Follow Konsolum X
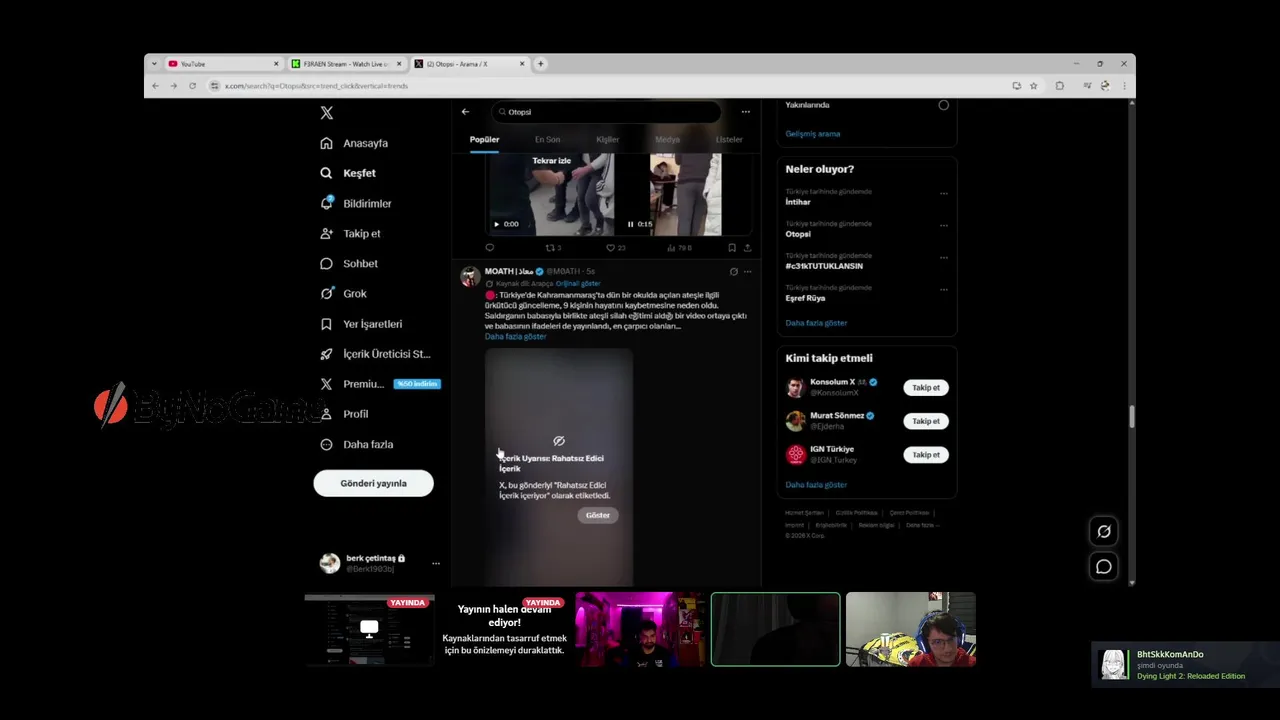This screenshot has height=720, width=1280. 926,388
